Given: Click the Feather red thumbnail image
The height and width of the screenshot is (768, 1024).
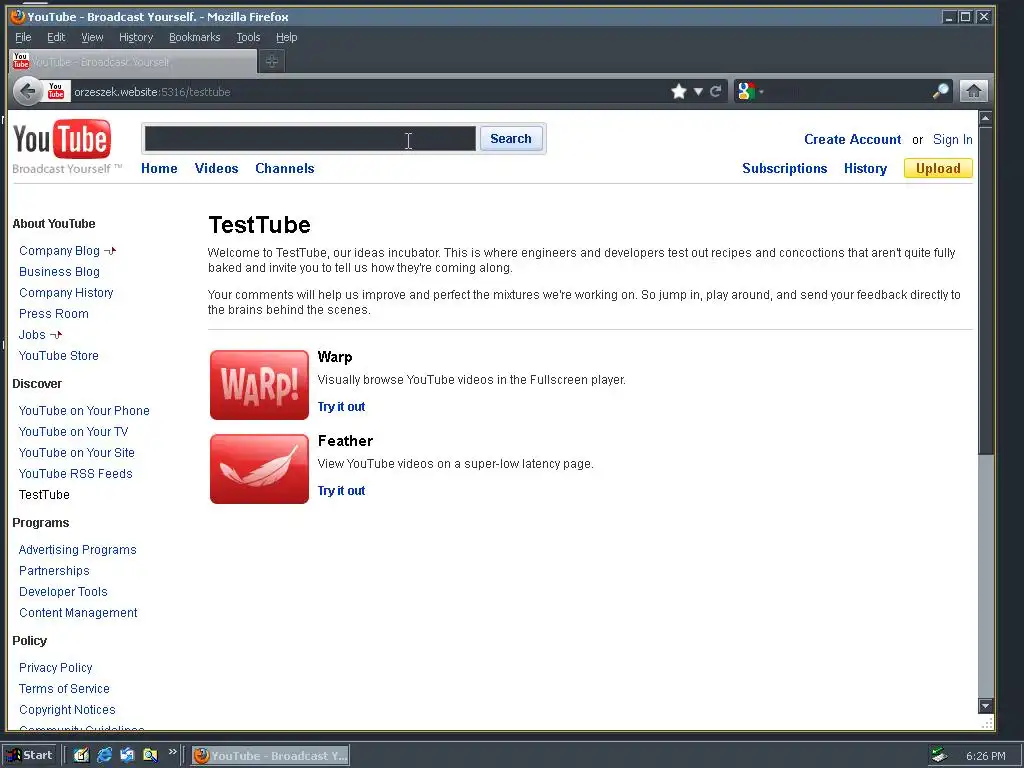Looking at the screenshot, I should tap(259, 469).
